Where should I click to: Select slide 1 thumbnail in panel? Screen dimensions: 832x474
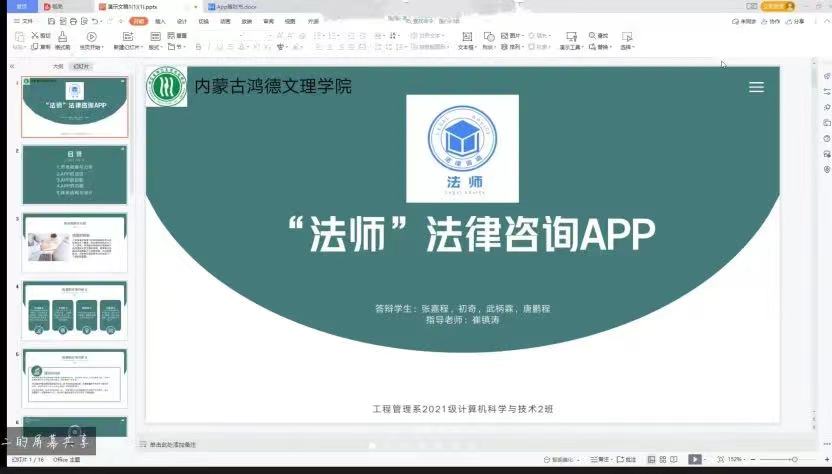(x=74, y=107)
